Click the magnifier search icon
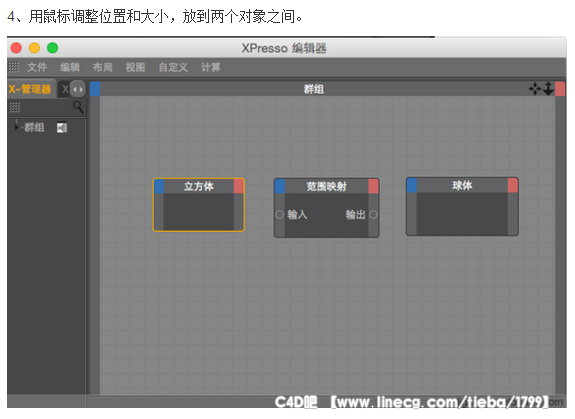 [x=78, y=107]
